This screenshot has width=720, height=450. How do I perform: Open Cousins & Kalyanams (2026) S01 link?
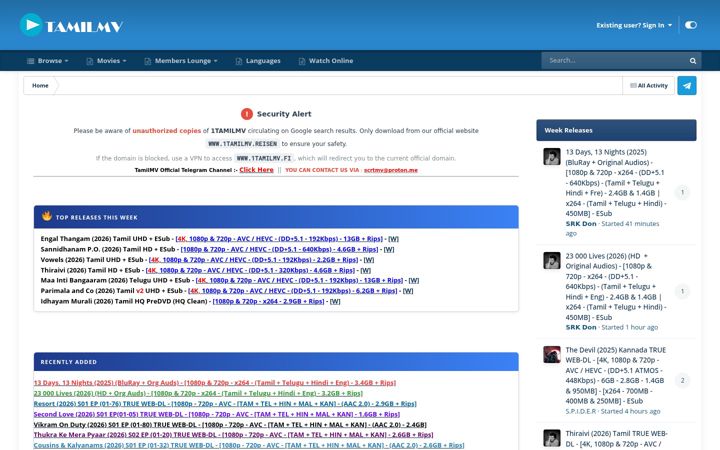click(x=249, y=445)
